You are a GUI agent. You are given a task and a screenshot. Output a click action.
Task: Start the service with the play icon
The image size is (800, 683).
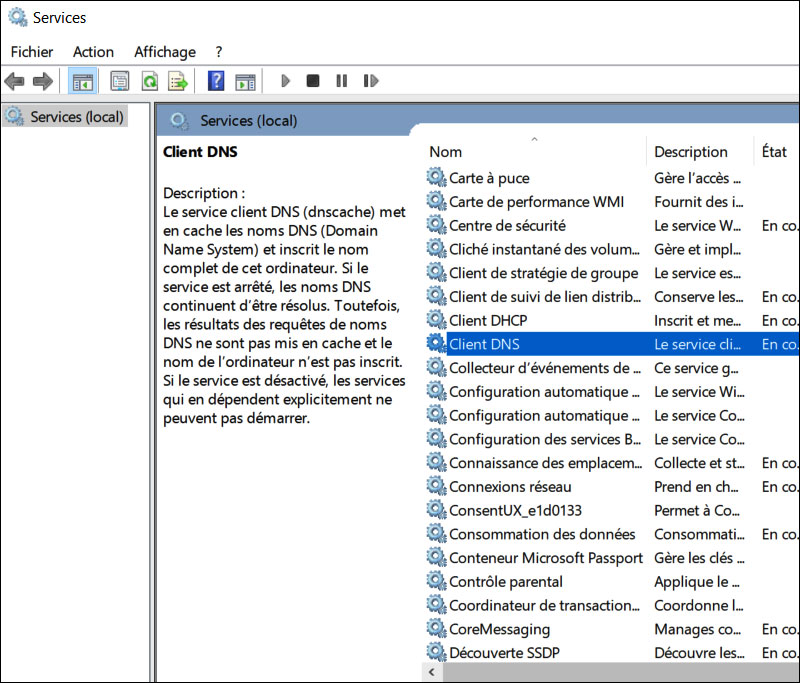[x=285, y=81]
